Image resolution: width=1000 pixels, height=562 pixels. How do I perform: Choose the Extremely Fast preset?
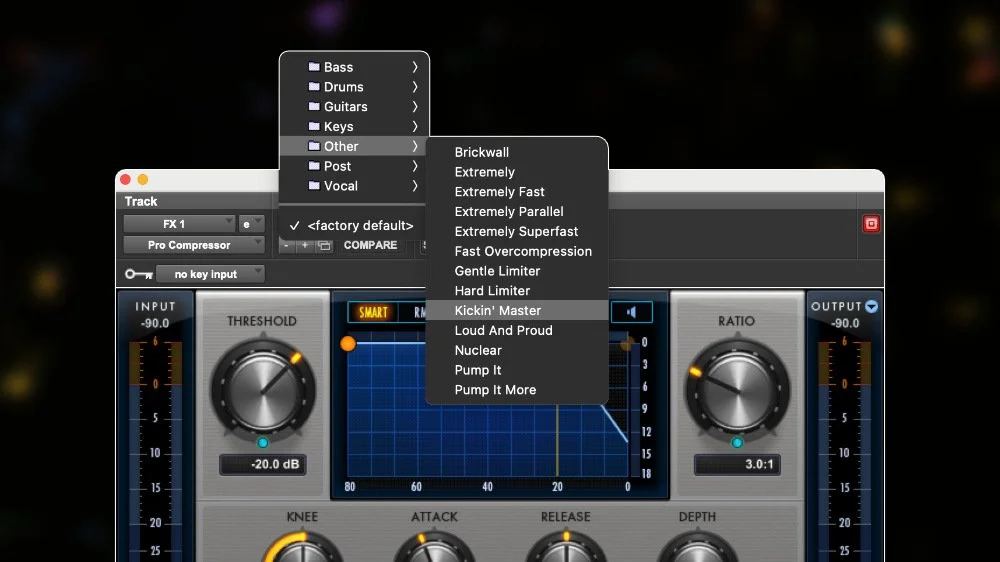[517, 192]
